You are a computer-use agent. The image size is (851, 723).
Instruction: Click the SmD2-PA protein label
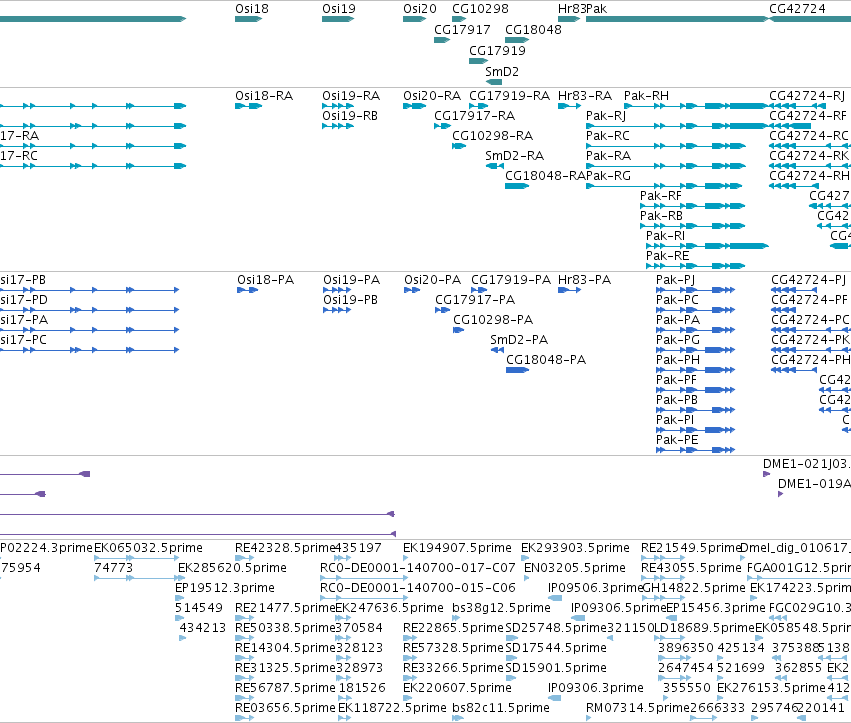click(x=519, y=340)
